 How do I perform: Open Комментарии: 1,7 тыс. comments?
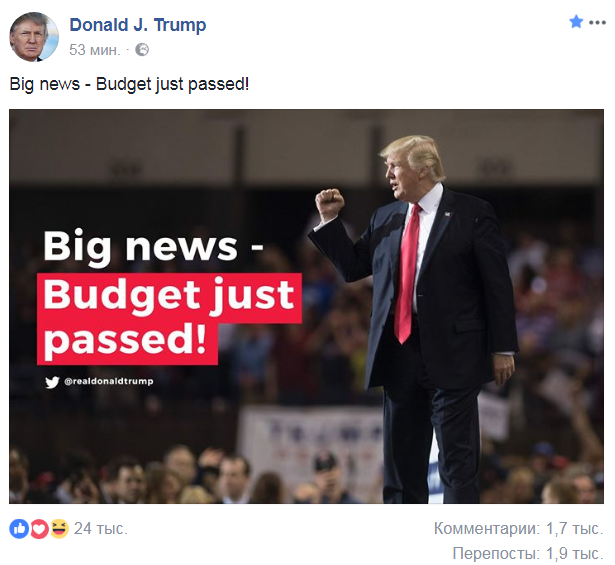(x=519, y=529)
